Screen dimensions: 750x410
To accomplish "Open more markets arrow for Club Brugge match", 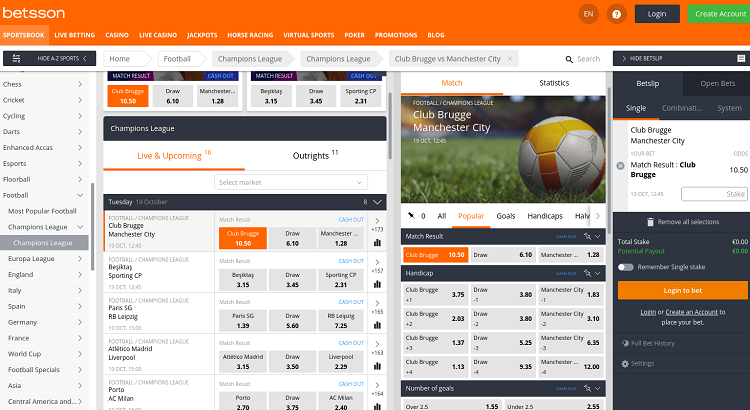I will (377, 221).
